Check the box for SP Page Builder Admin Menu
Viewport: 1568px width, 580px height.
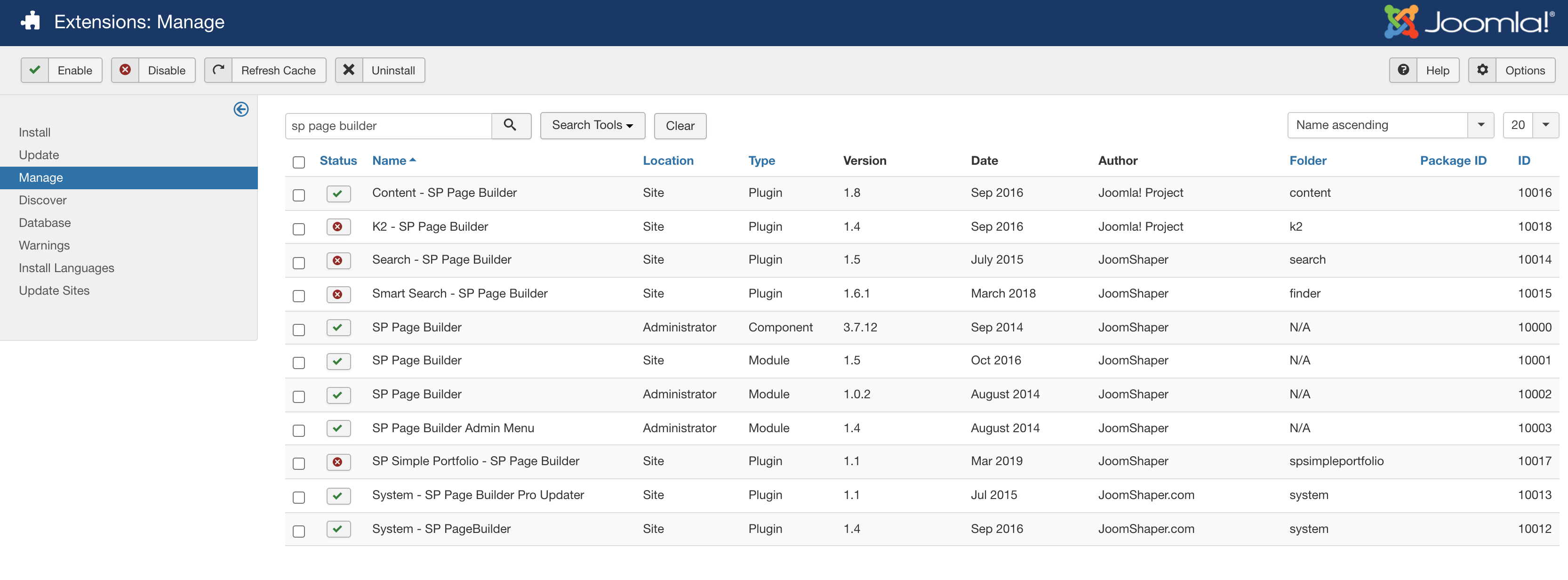[298, 431]
